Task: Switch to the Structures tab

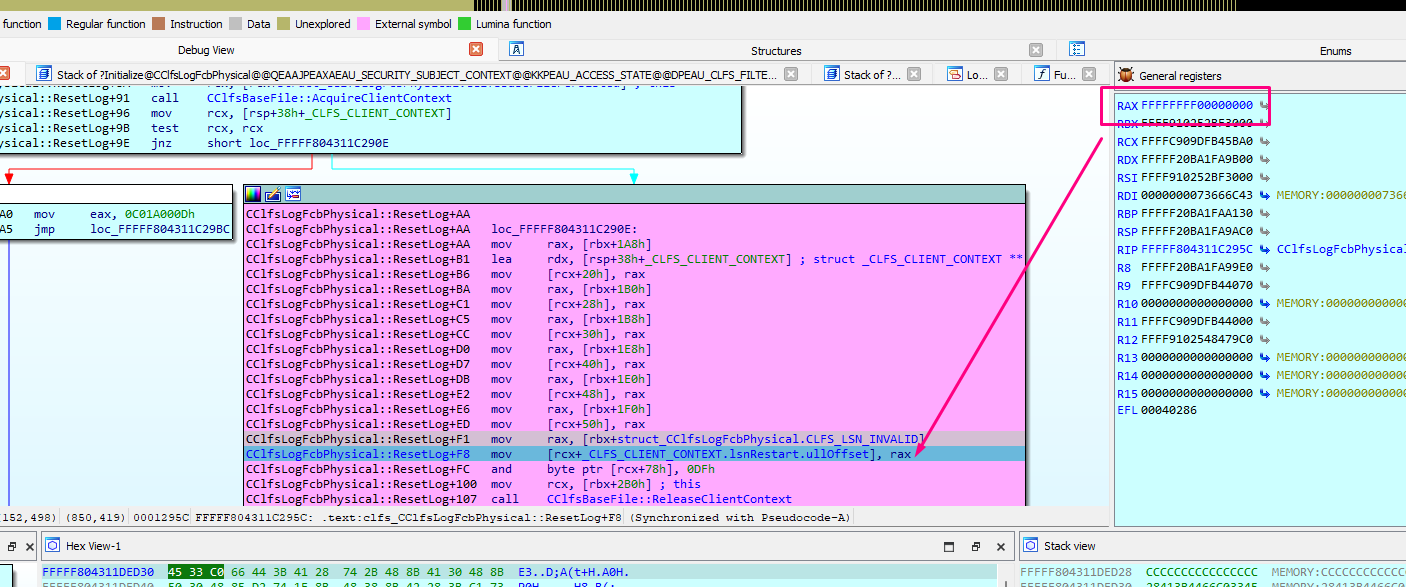Action: pyautogui.click(x=776, y=51)
